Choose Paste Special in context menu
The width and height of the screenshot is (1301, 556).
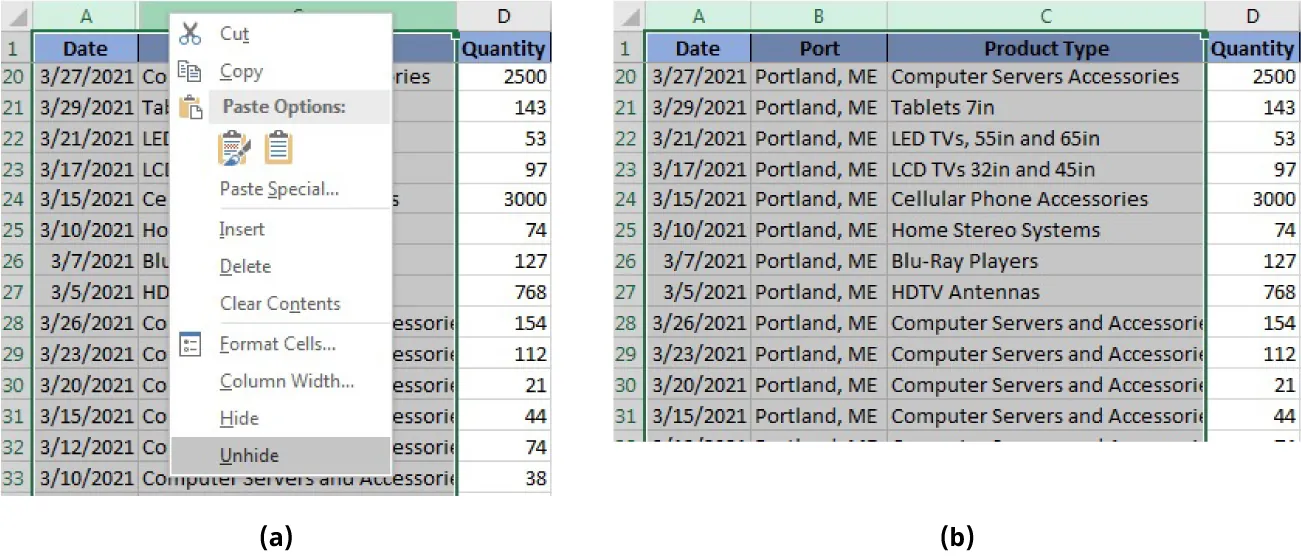pyautogui.click(x=279, y=188)
